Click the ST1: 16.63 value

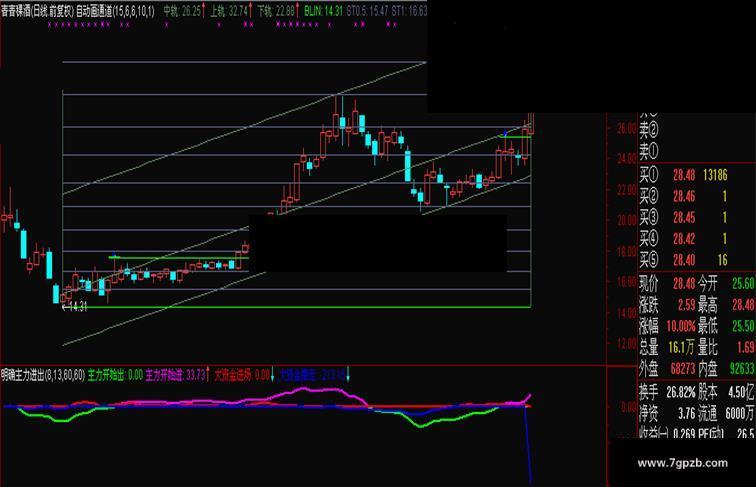coord(409,11)
